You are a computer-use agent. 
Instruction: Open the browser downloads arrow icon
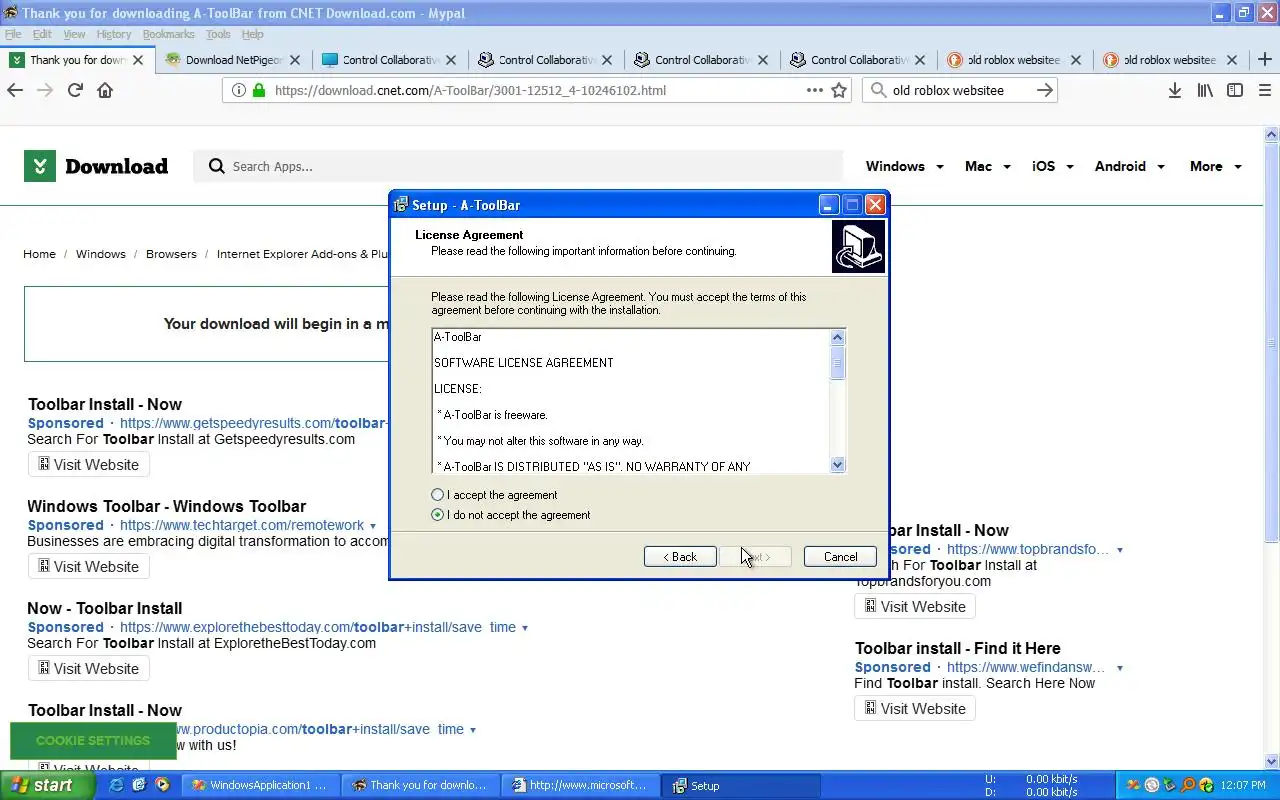click(1175, 90)
